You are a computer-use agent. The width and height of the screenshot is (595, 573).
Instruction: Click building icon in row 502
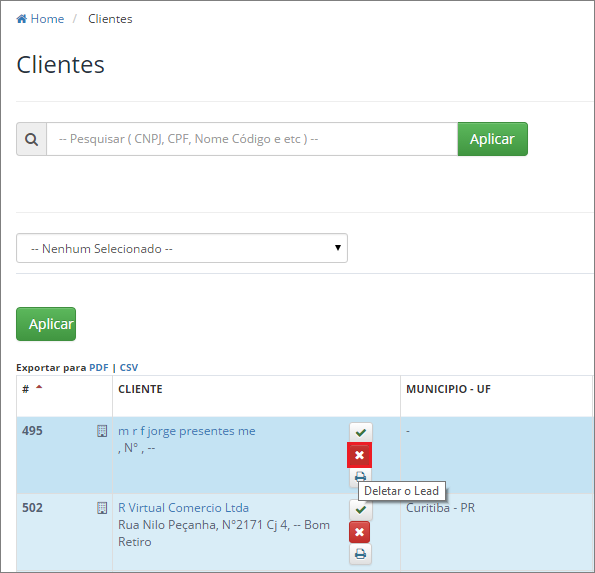click(x=102, y=508)
